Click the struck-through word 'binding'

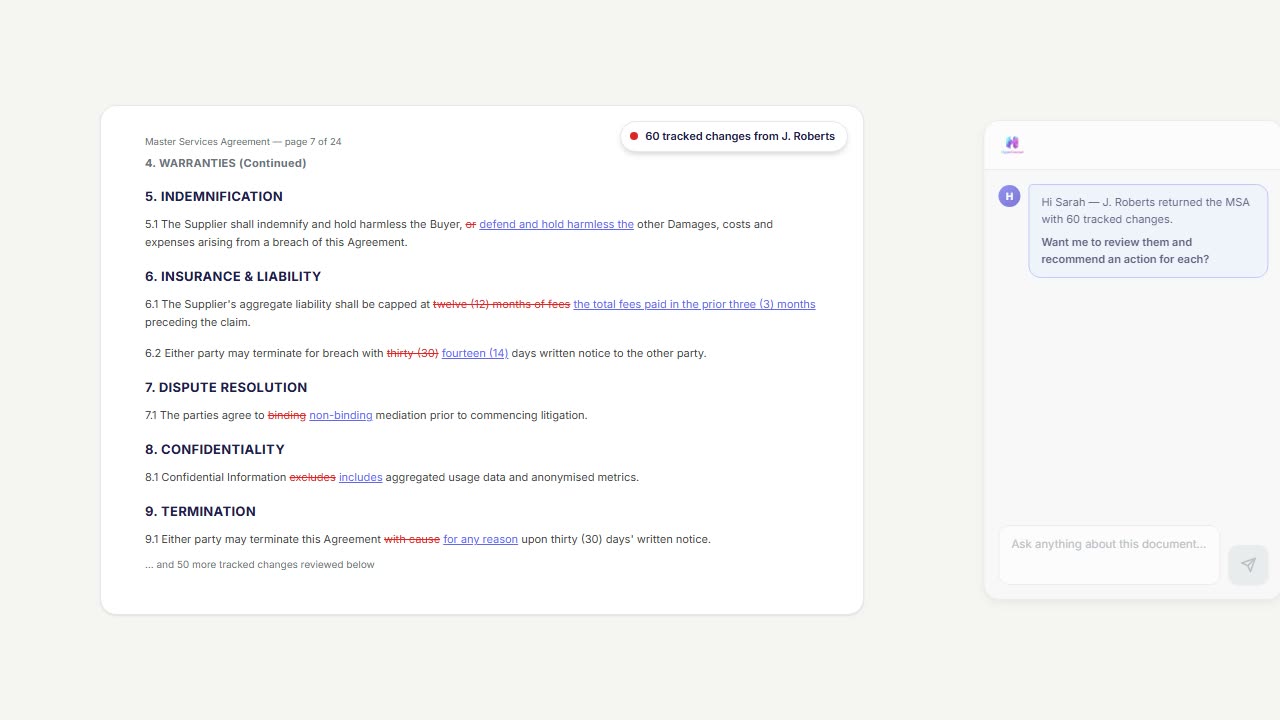click(x=286, y=415)
